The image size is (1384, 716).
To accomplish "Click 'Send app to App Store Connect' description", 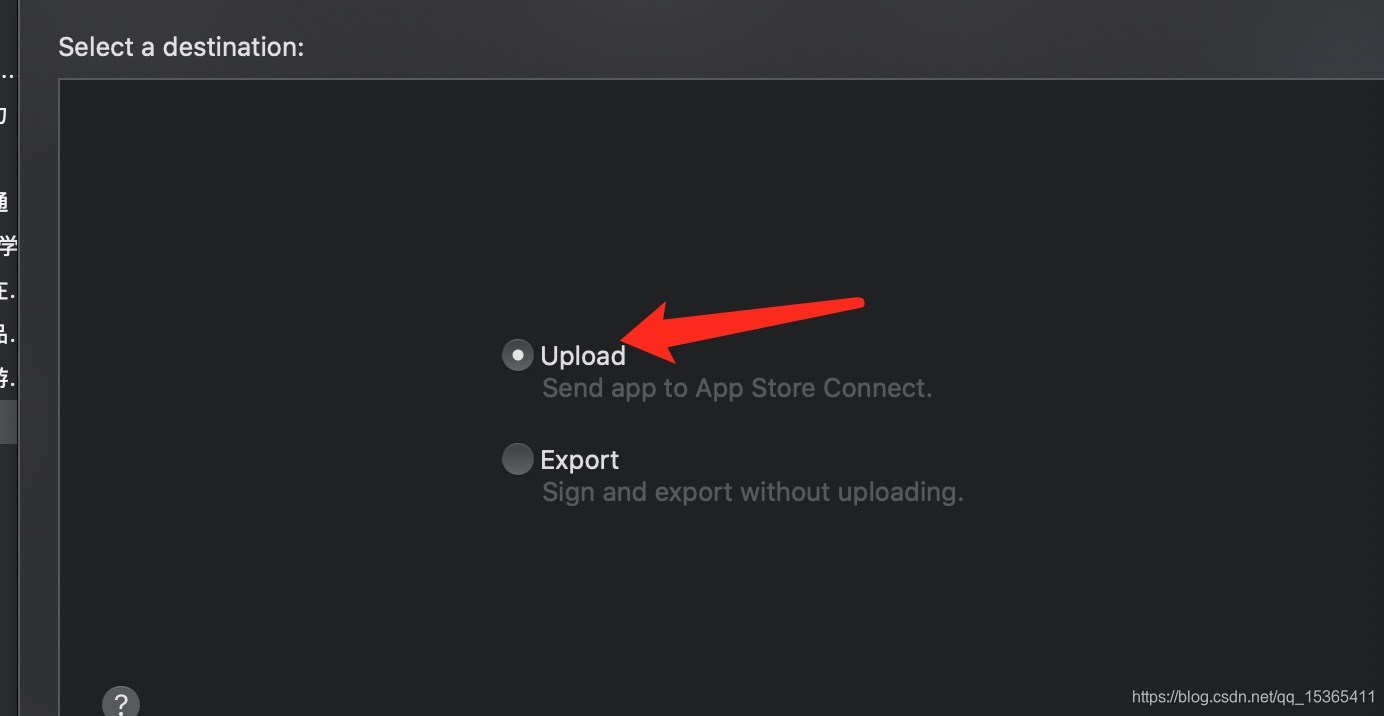I will pos(737,388).
